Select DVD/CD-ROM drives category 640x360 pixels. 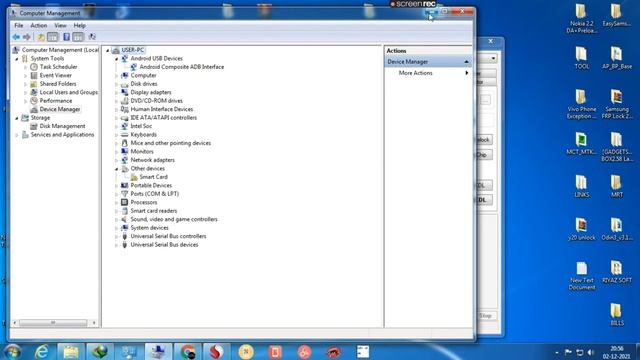[157, 101]
